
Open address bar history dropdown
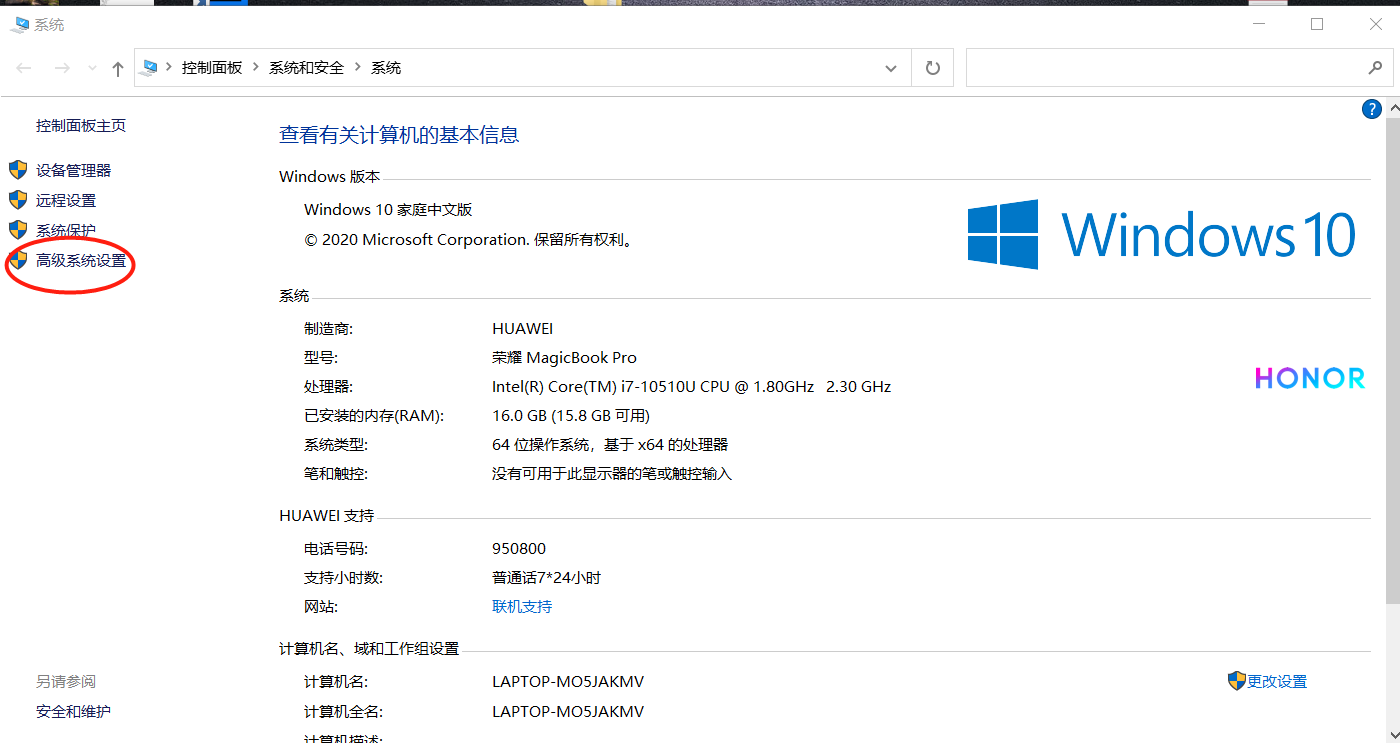tap(891, 68)
